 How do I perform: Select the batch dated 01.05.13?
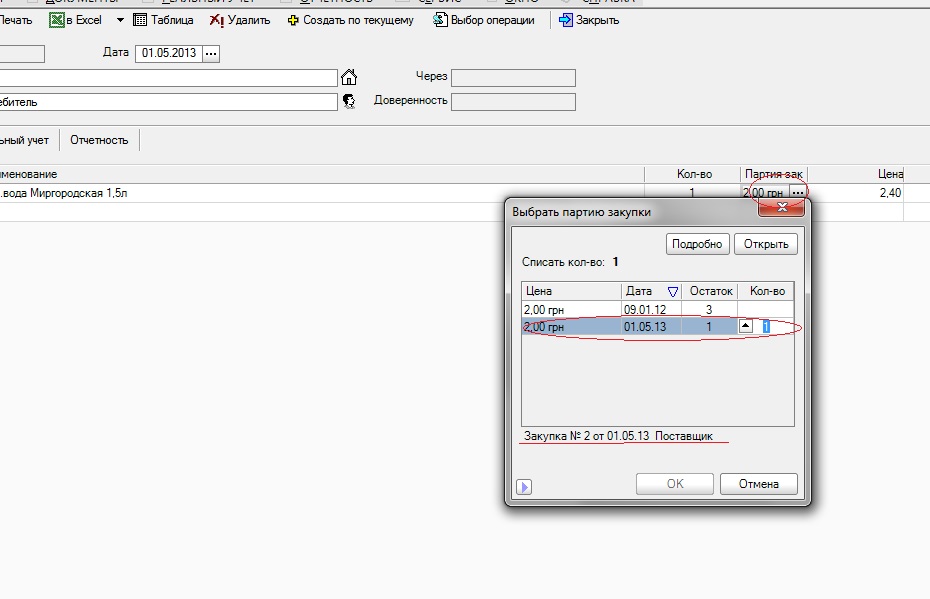[x=658, y=327]
